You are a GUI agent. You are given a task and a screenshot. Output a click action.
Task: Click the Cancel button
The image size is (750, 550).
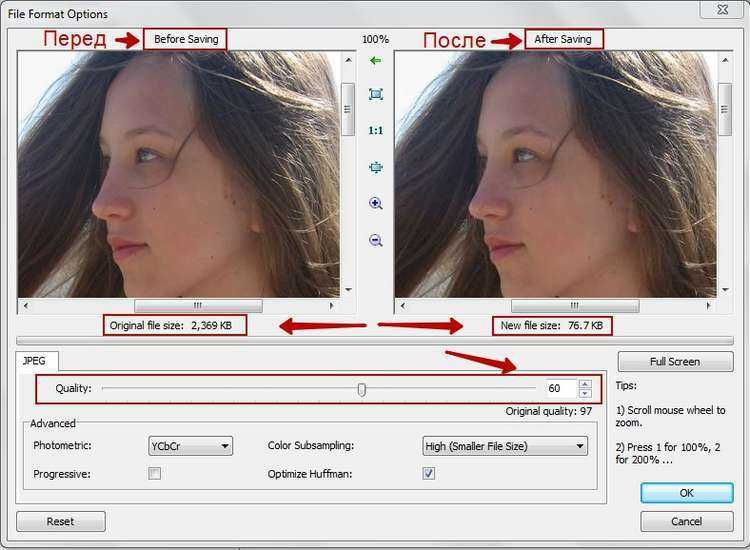click(x=686, y=521)
